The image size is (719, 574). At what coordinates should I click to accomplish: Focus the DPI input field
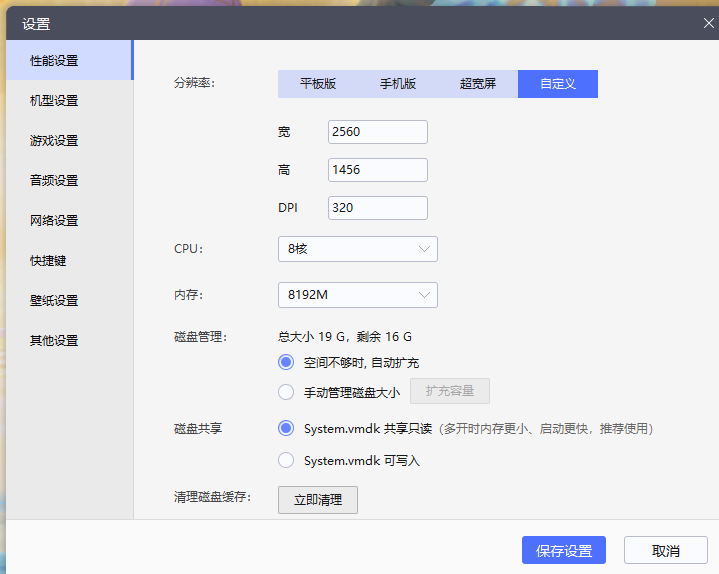pos(377,208)
